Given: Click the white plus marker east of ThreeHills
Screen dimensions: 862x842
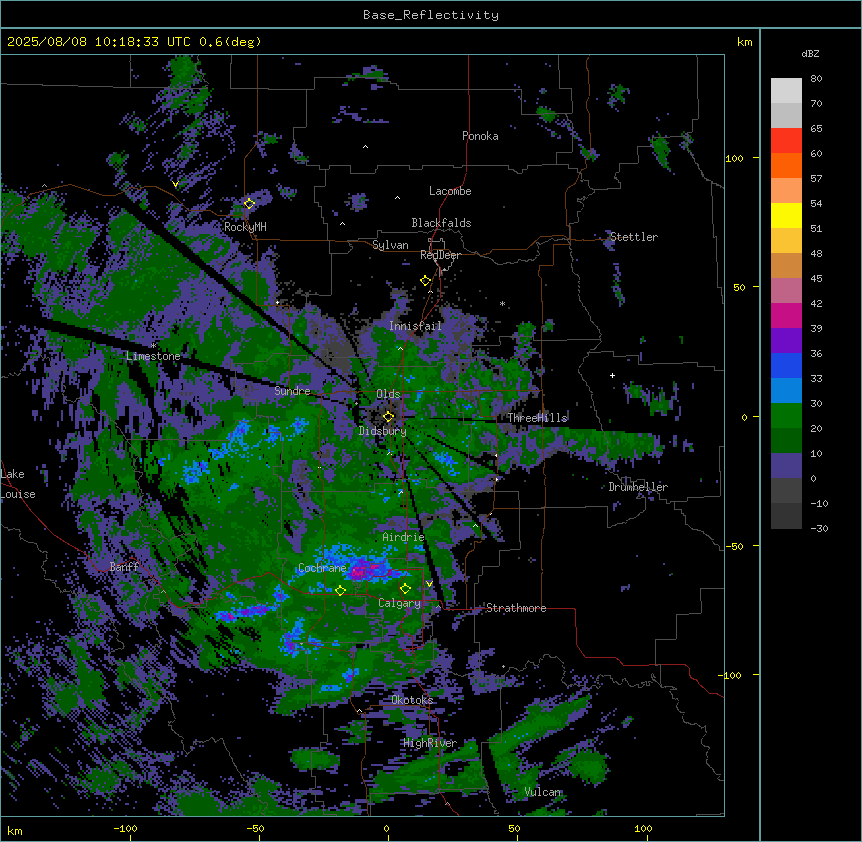Looking at the screenshot, I should tap(612, 375).
